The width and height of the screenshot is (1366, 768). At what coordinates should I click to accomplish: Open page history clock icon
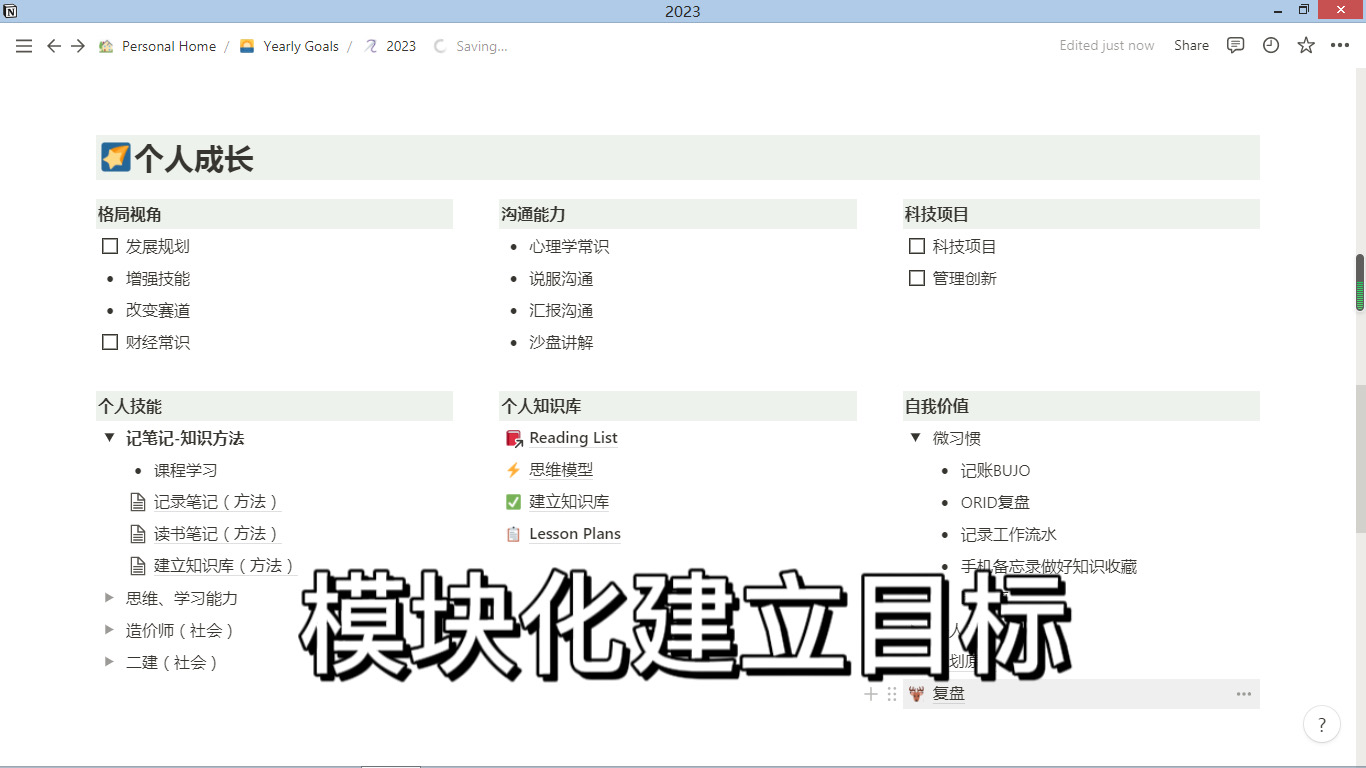(x=1271, y=45)
